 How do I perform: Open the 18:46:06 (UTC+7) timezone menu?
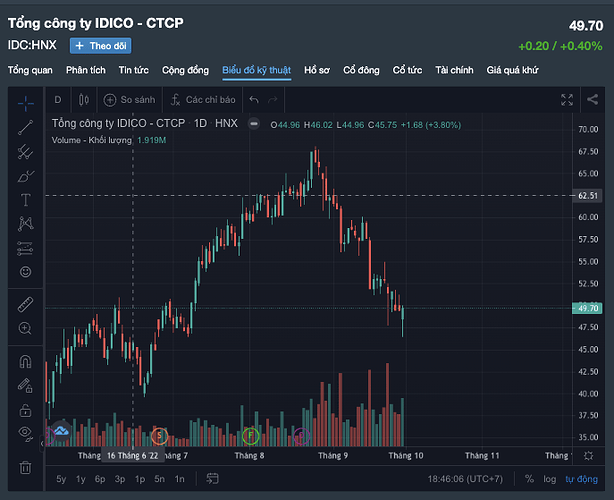pyautogui.click(x=465, y=479)
